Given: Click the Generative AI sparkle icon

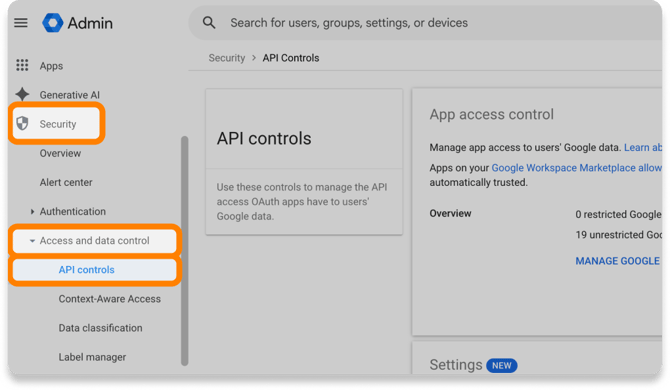Looking at the screenshot, I should [x=22, y=94].
